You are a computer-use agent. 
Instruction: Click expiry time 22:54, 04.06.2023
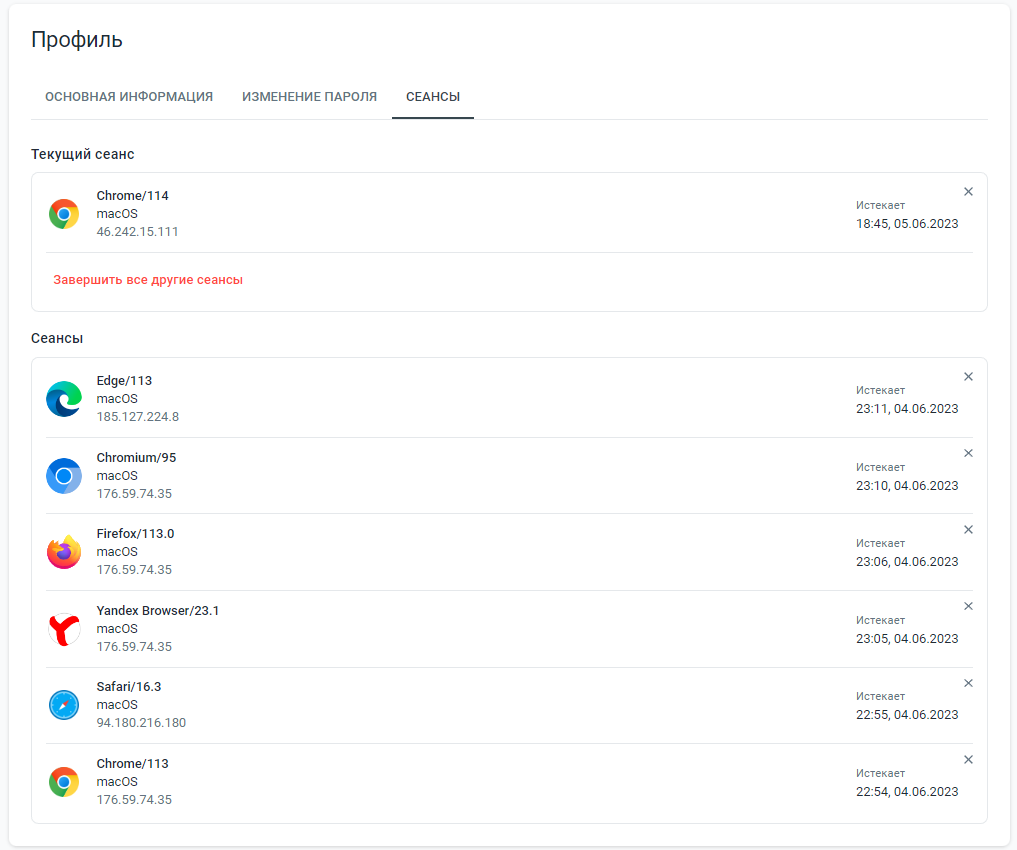907,792
